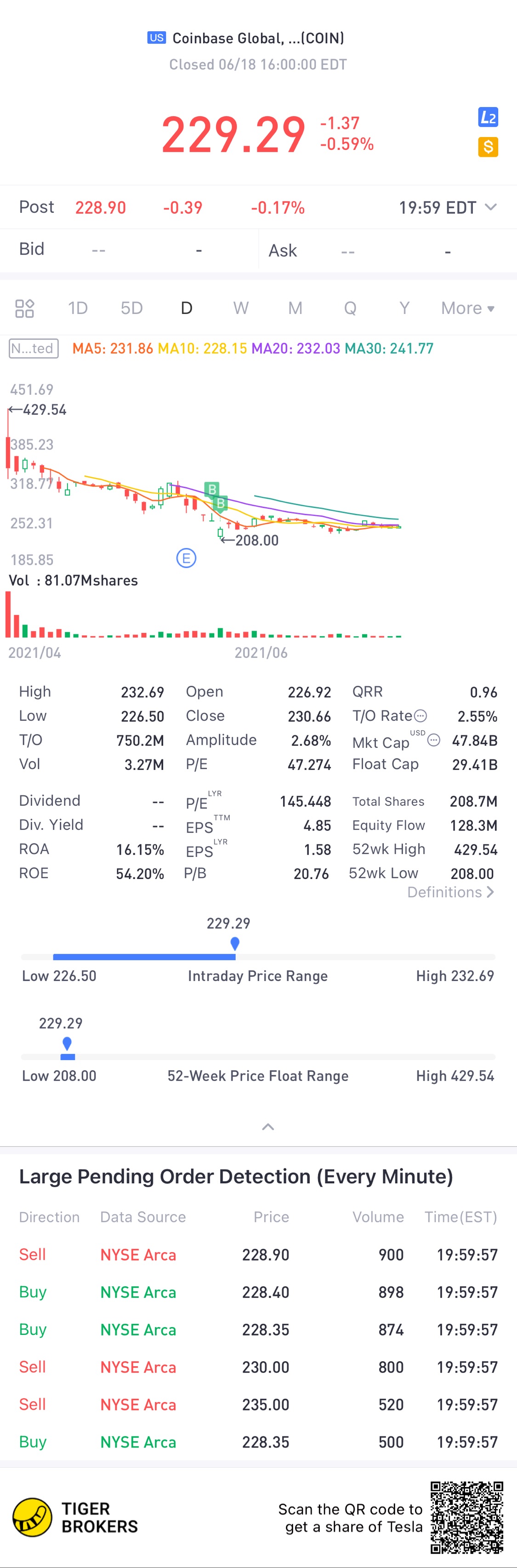Viewport: 517px width, 1568px height.
Task: Tap the US market flag badge
Action: (156, 38)
